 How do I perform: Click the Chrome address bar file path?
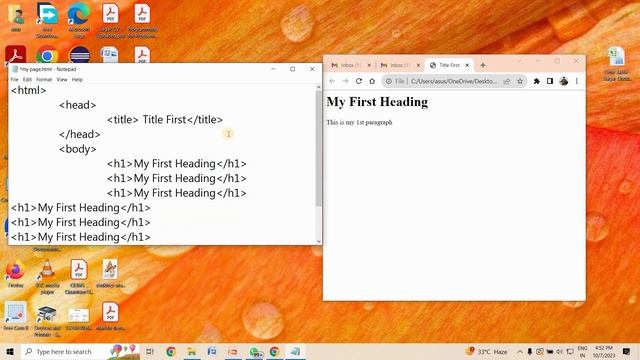453,81
